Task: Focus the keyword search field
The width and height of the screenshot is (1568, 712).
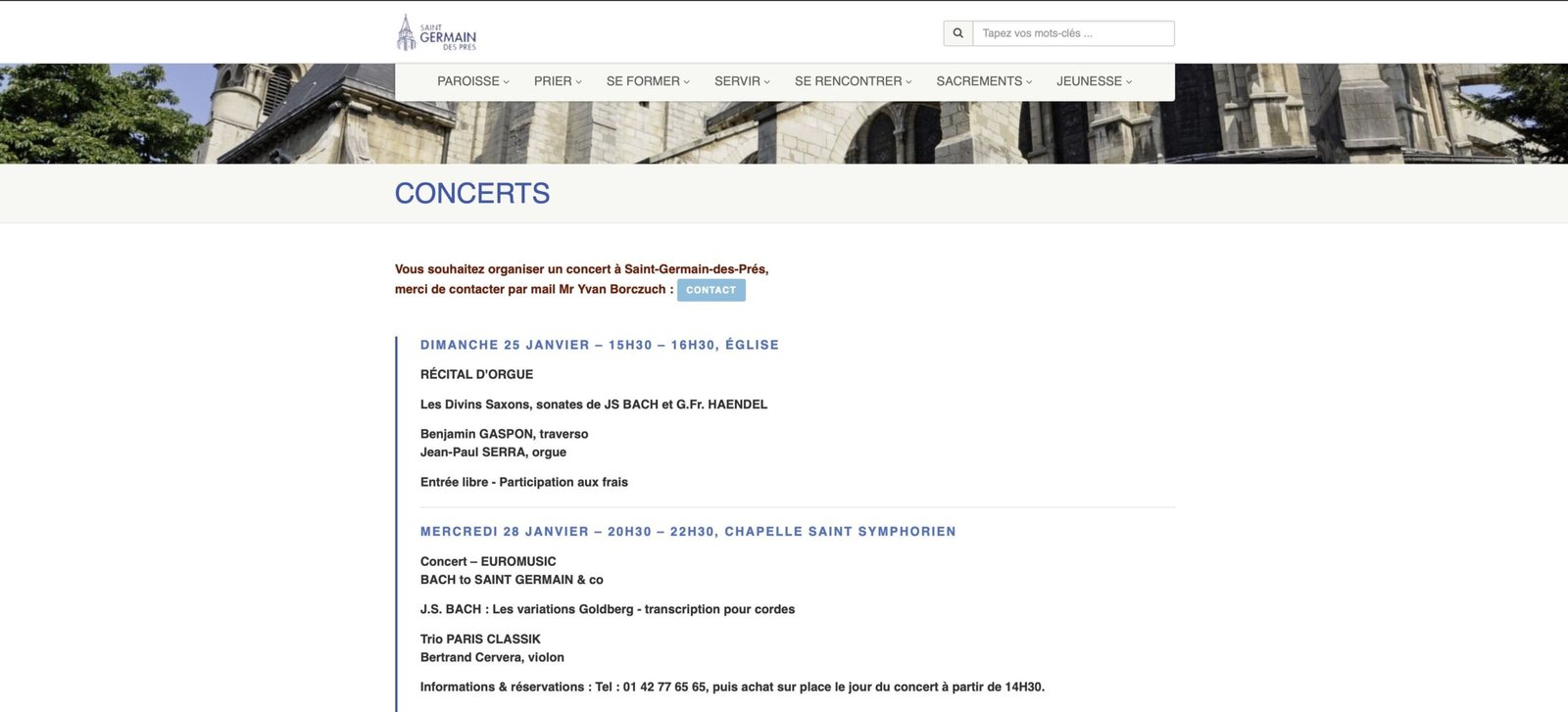Action: coord(1072,33)
